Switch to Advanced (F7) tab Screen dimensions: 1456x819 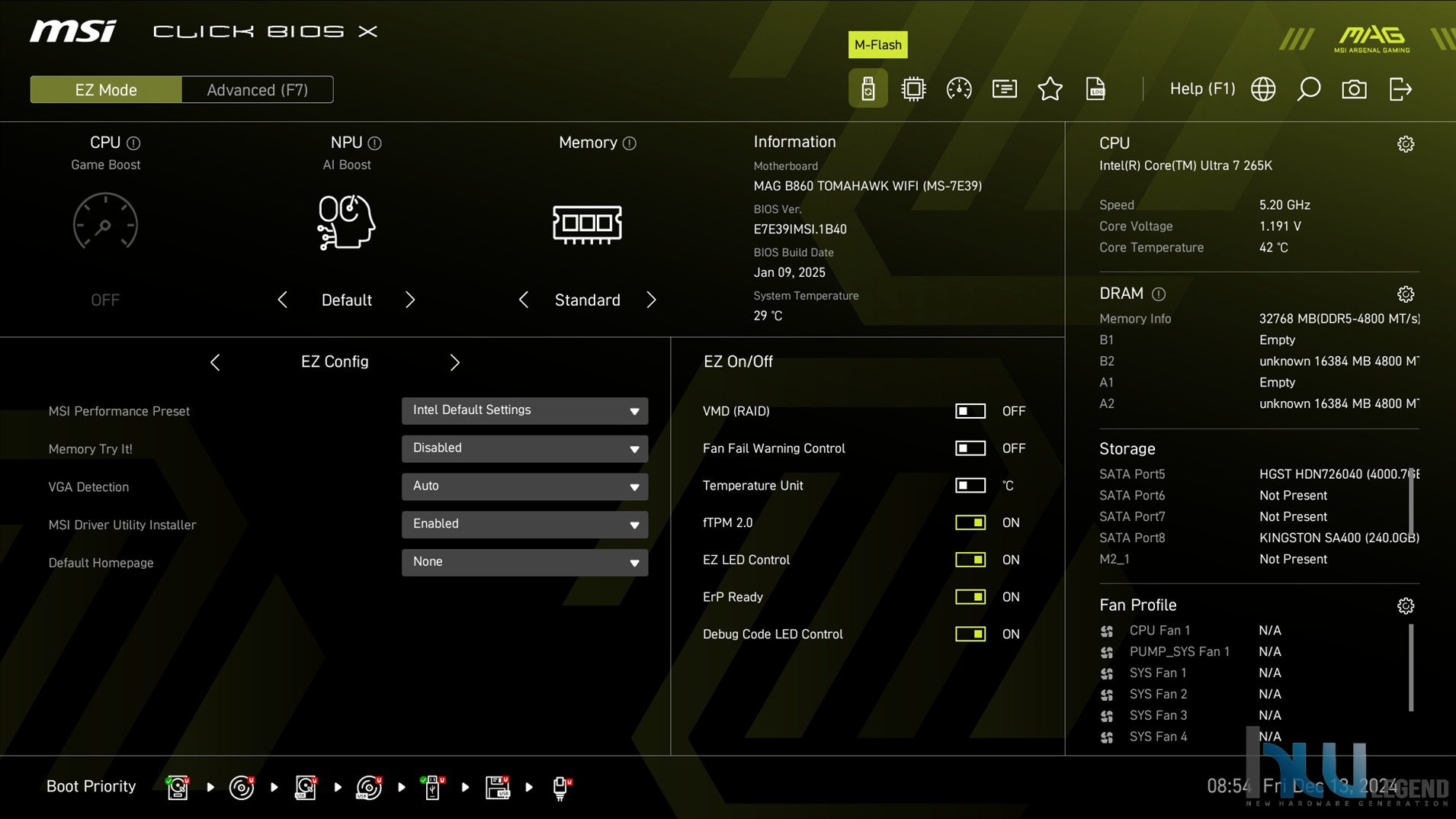[258, 89]
